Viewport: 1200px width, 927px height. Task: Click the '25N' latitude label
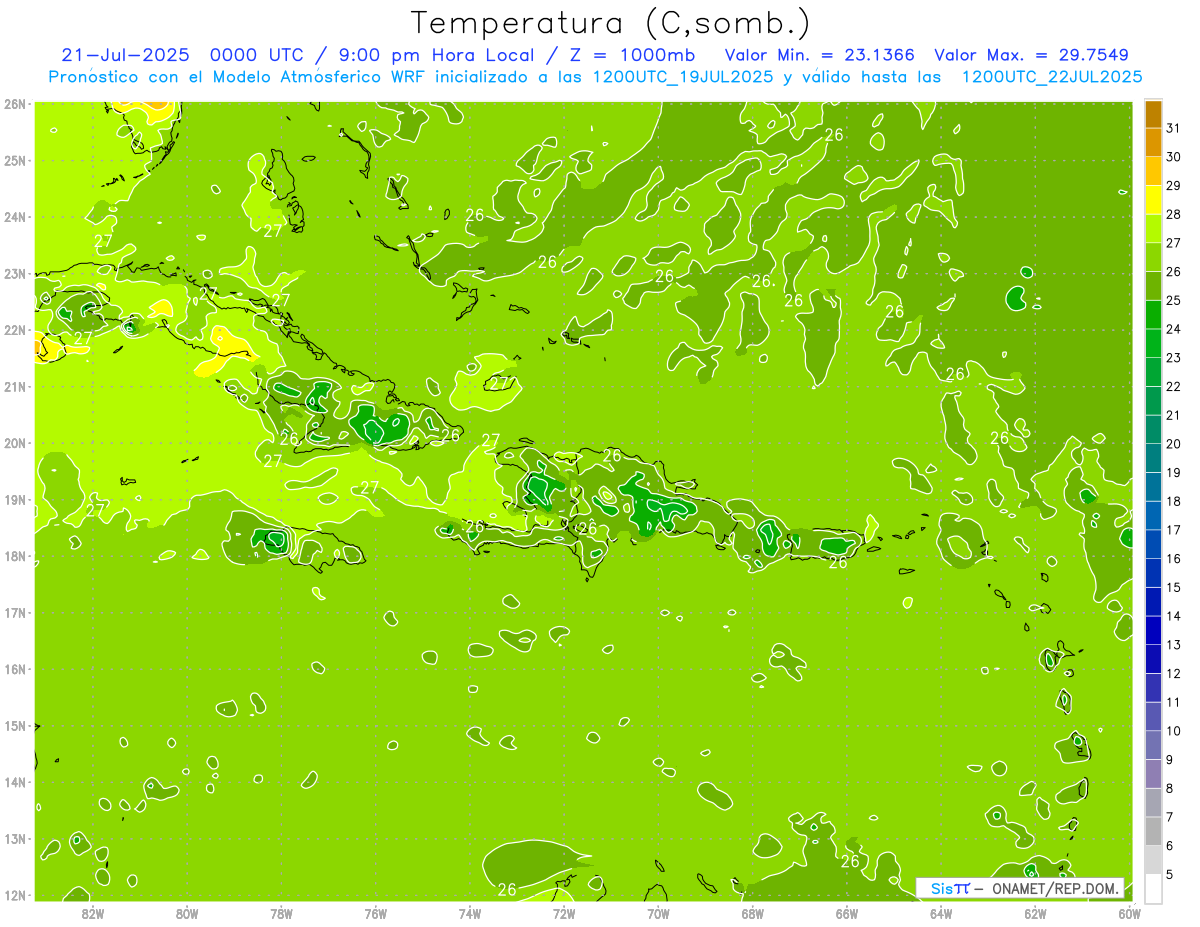click(x=14, y=160)
